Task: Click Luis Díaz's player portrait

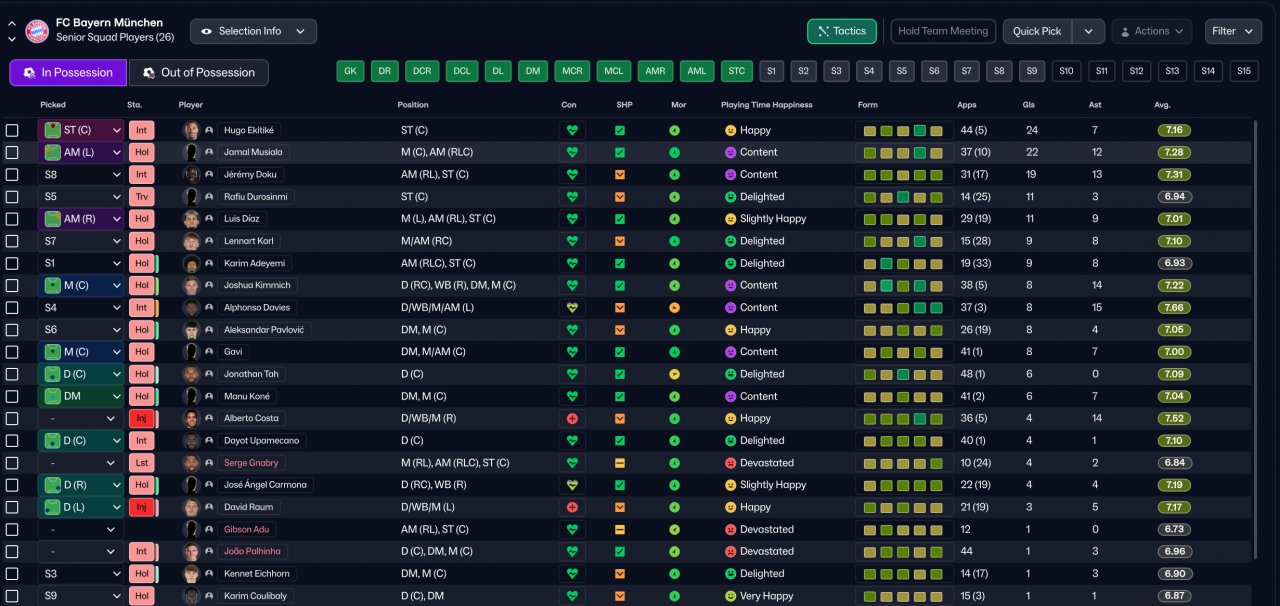Action: (191, 219)
